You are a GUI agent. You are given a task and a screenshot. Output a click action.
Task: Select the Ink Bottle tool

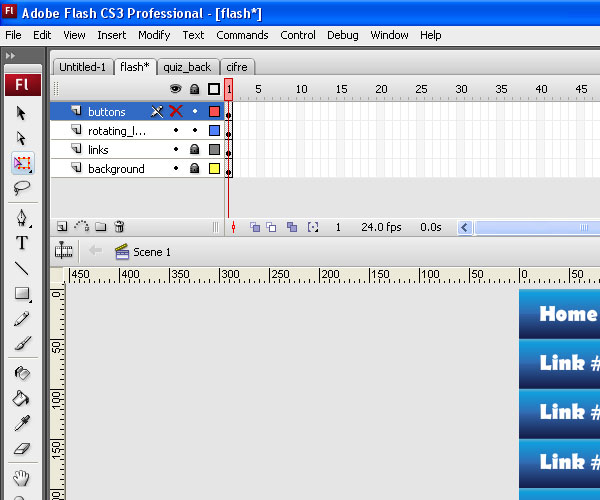pos(22,373)
